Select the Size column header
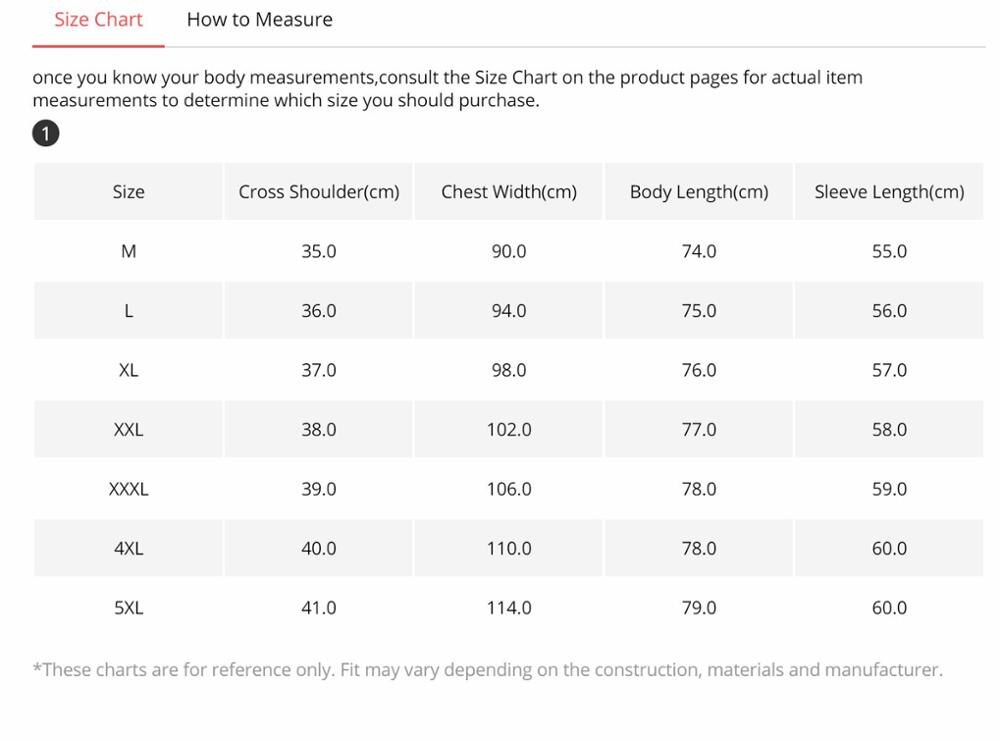 coord(128,191)
